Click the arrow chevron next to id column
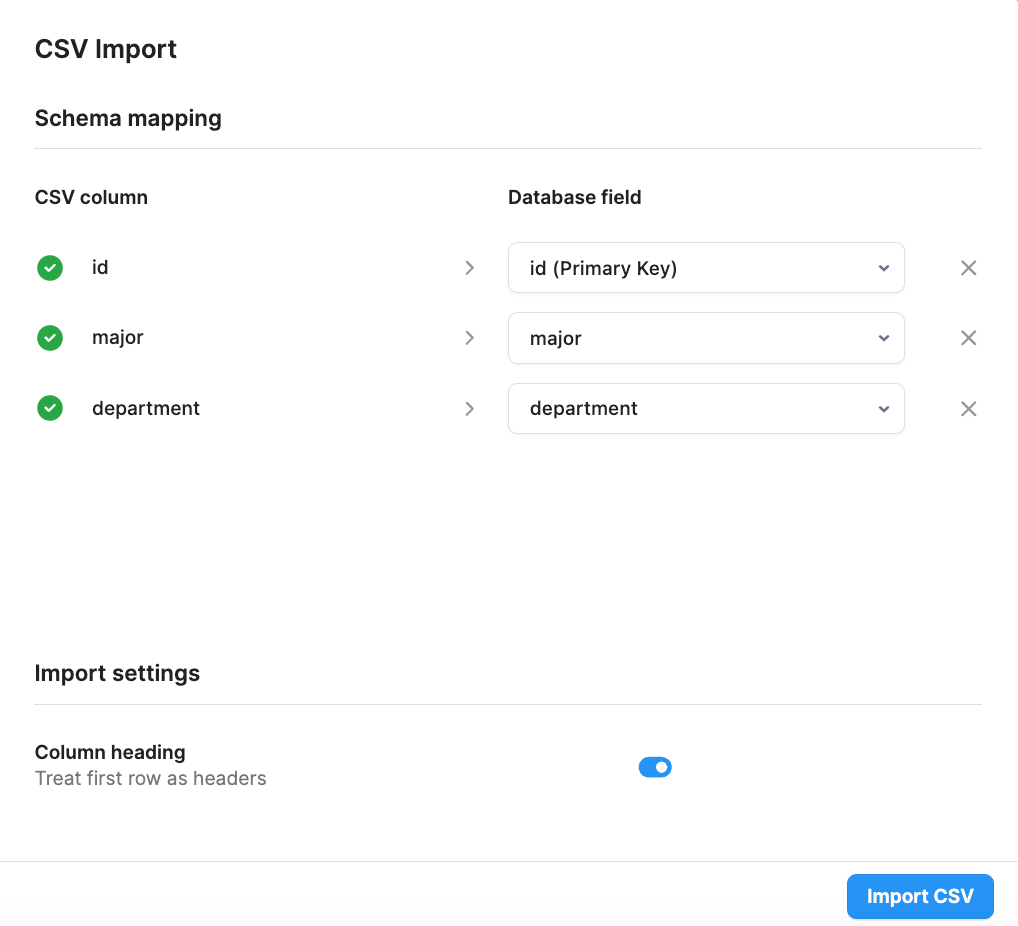 coord(469,268)
